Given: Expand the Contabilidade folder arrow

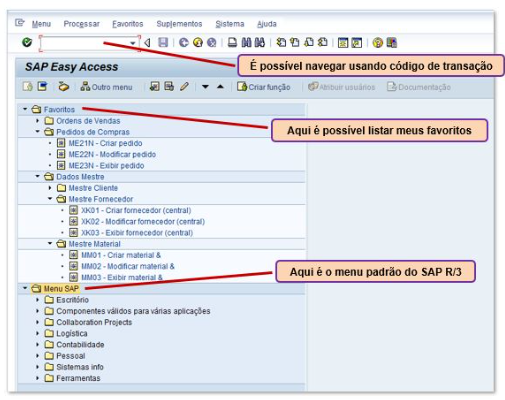Looking at the screenshot, I should [x=37, y=344].
